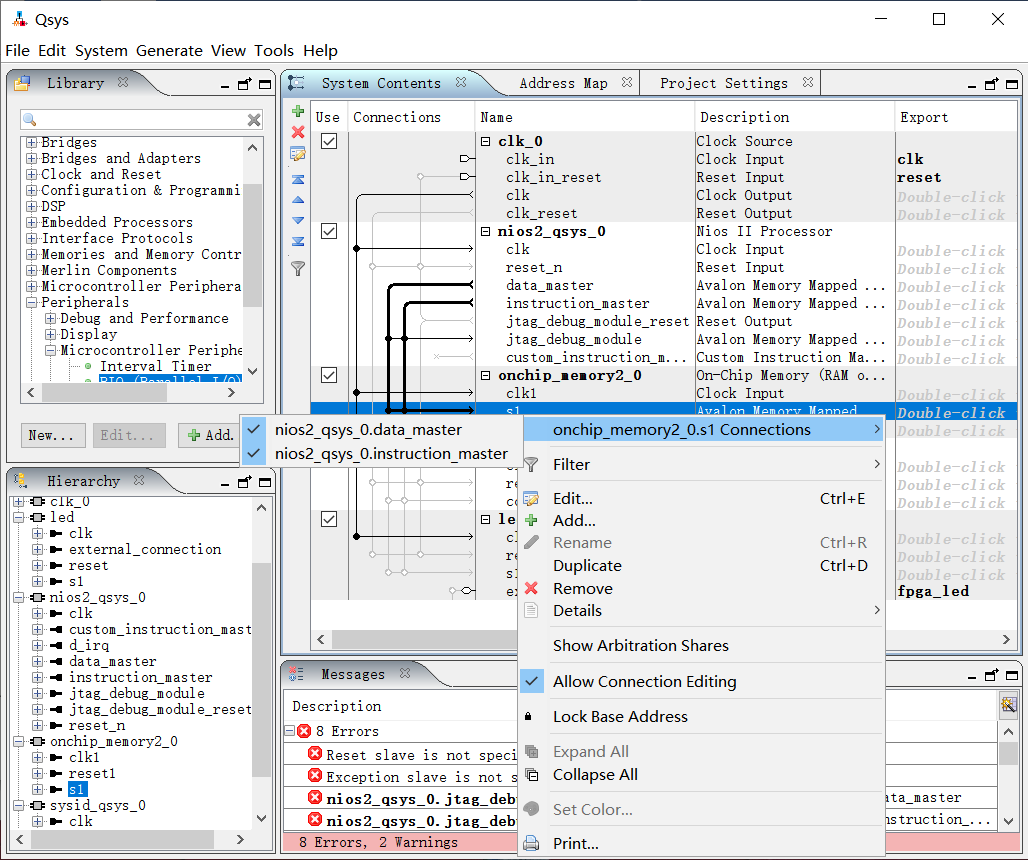Switch to the Address Map tab
1028x860 pixels.
pyautogui.click(x=562, y=83)
